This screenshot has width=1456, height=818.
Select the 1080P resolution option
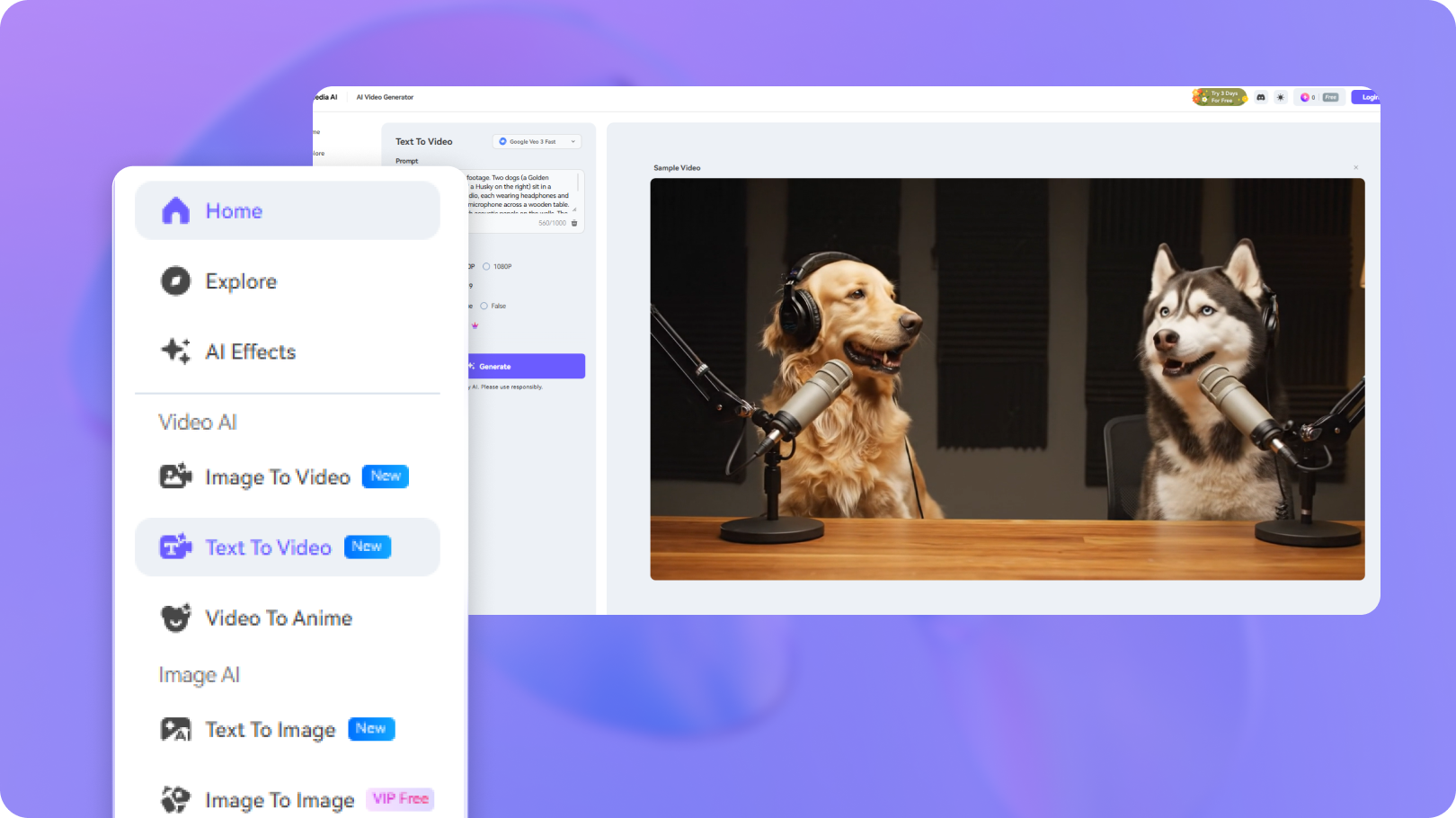(497, 266)
